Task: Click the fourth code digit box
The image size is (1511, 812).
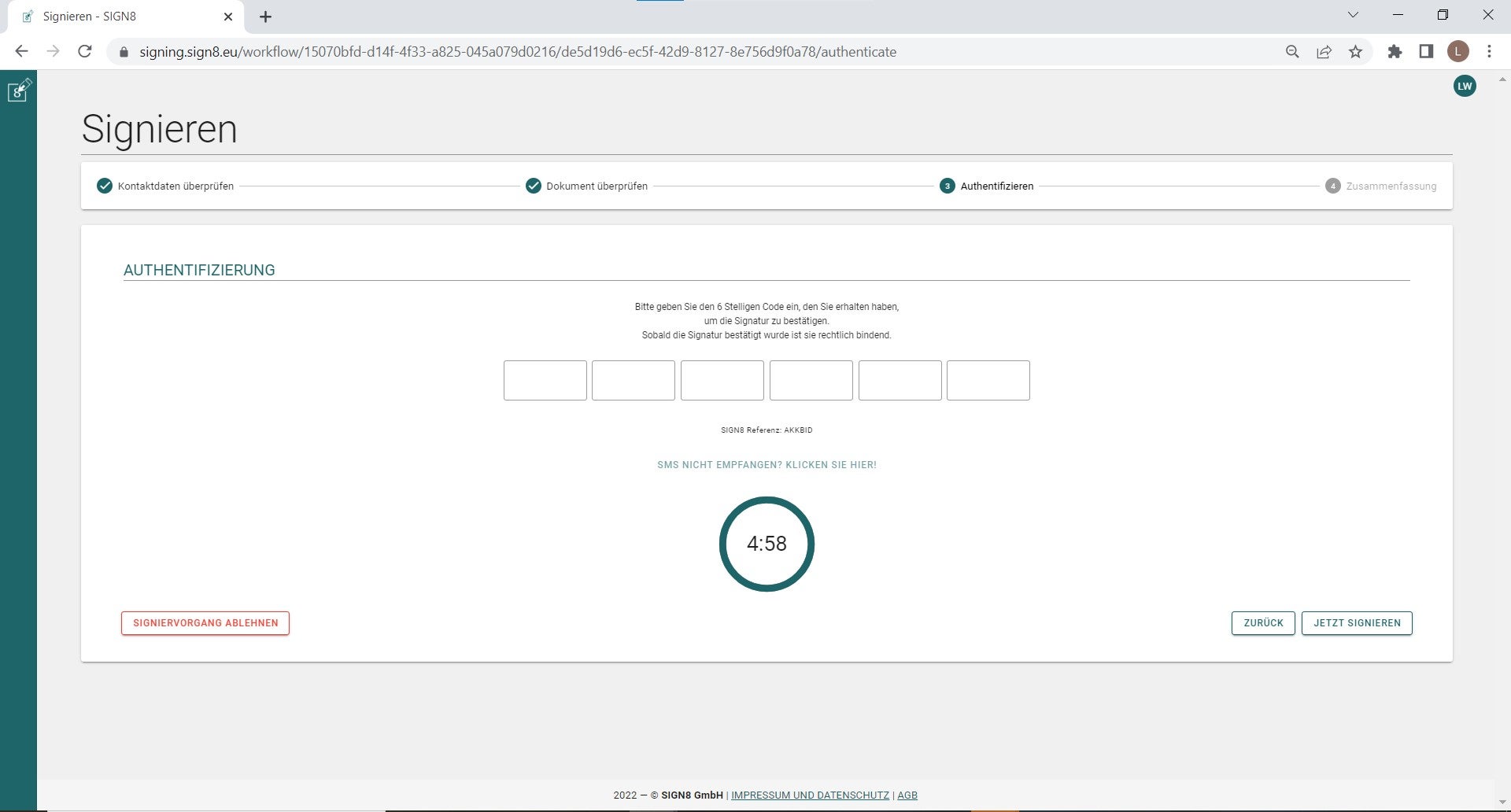Action: pyautogui.click(x=811, y=381)
